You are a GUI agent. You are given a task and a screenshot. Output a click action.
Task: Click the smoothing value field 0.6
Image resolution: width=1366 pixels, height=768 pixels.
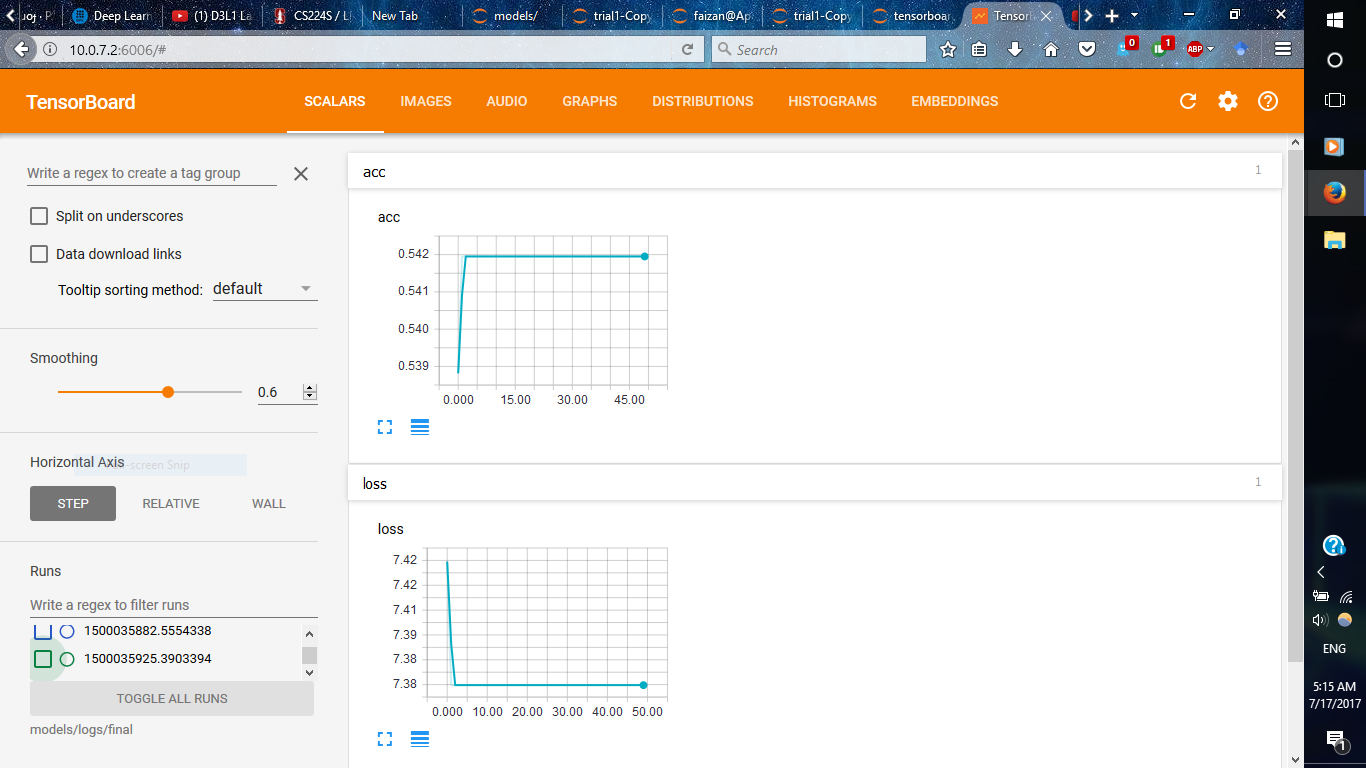279,392
